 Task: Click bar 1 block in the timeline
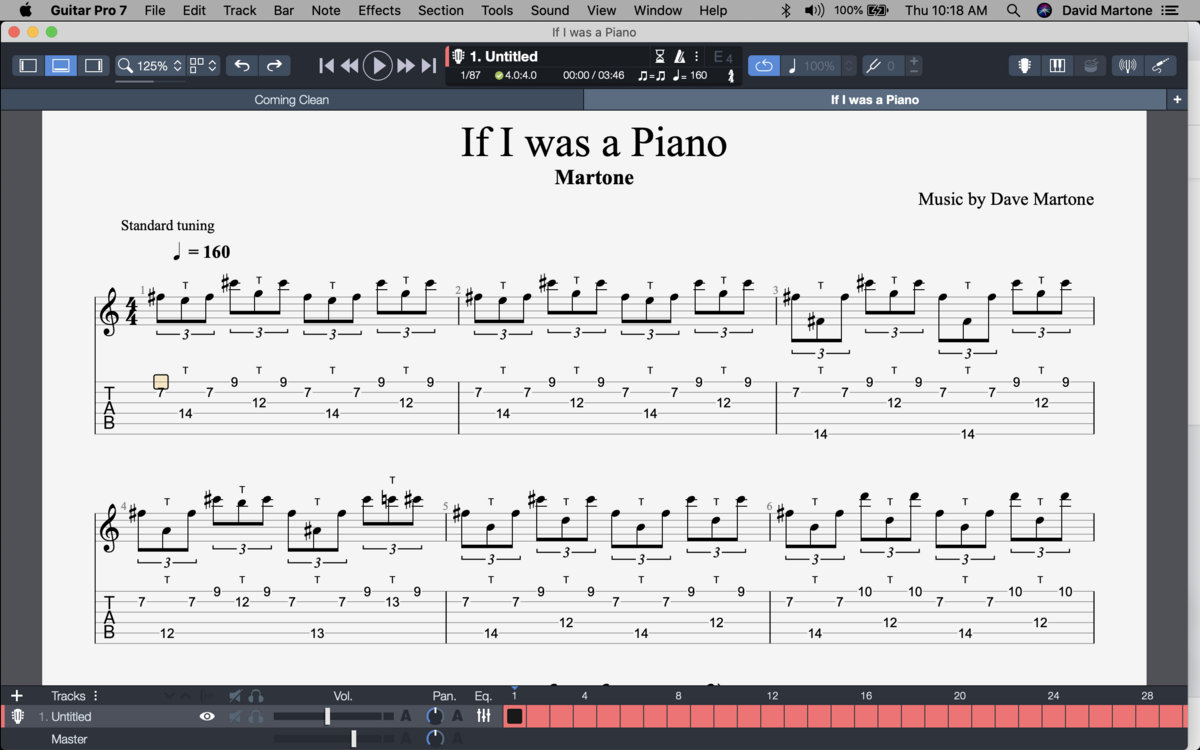[514, 716]
